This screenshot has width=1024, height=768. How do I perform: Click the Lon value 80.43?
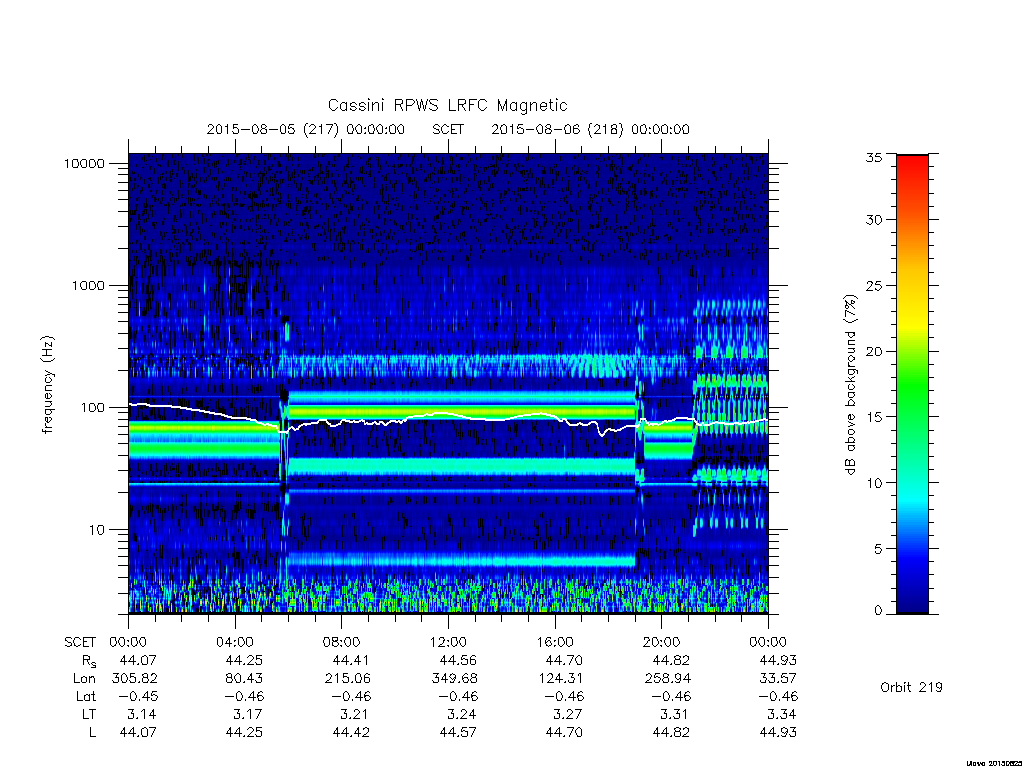(x=244, y=679)
